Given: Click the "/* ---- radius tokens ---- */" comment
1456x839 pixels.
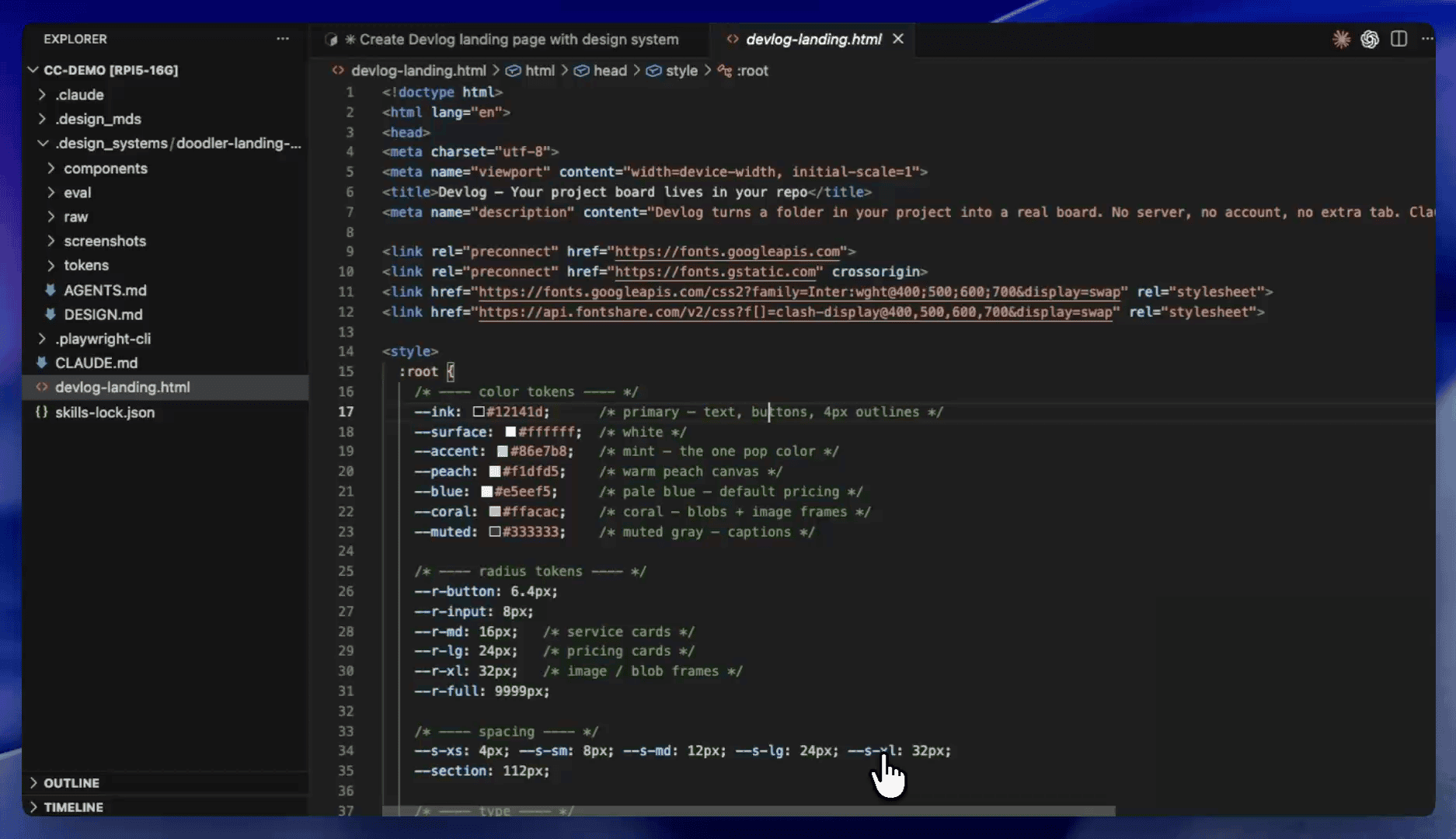Looking at the screenshot, I should click(x=530, y=572).
